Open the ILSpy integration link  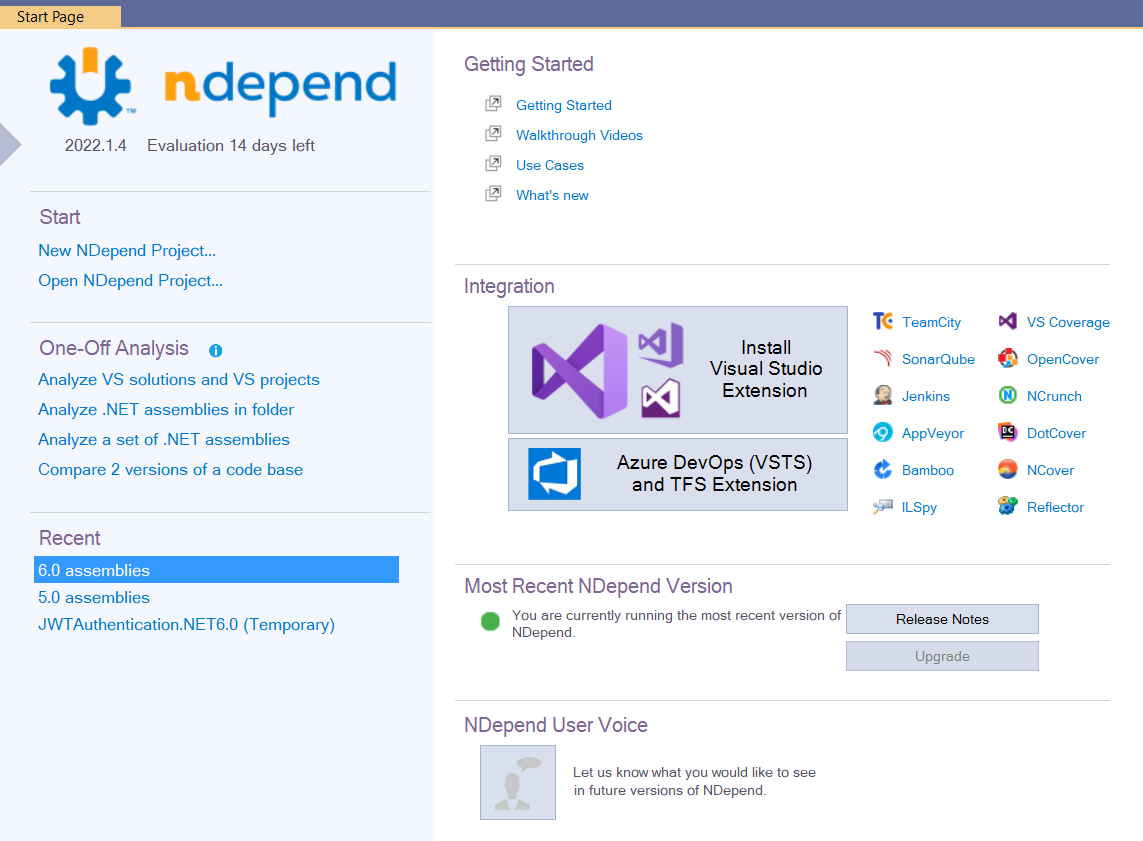[918, 507]
